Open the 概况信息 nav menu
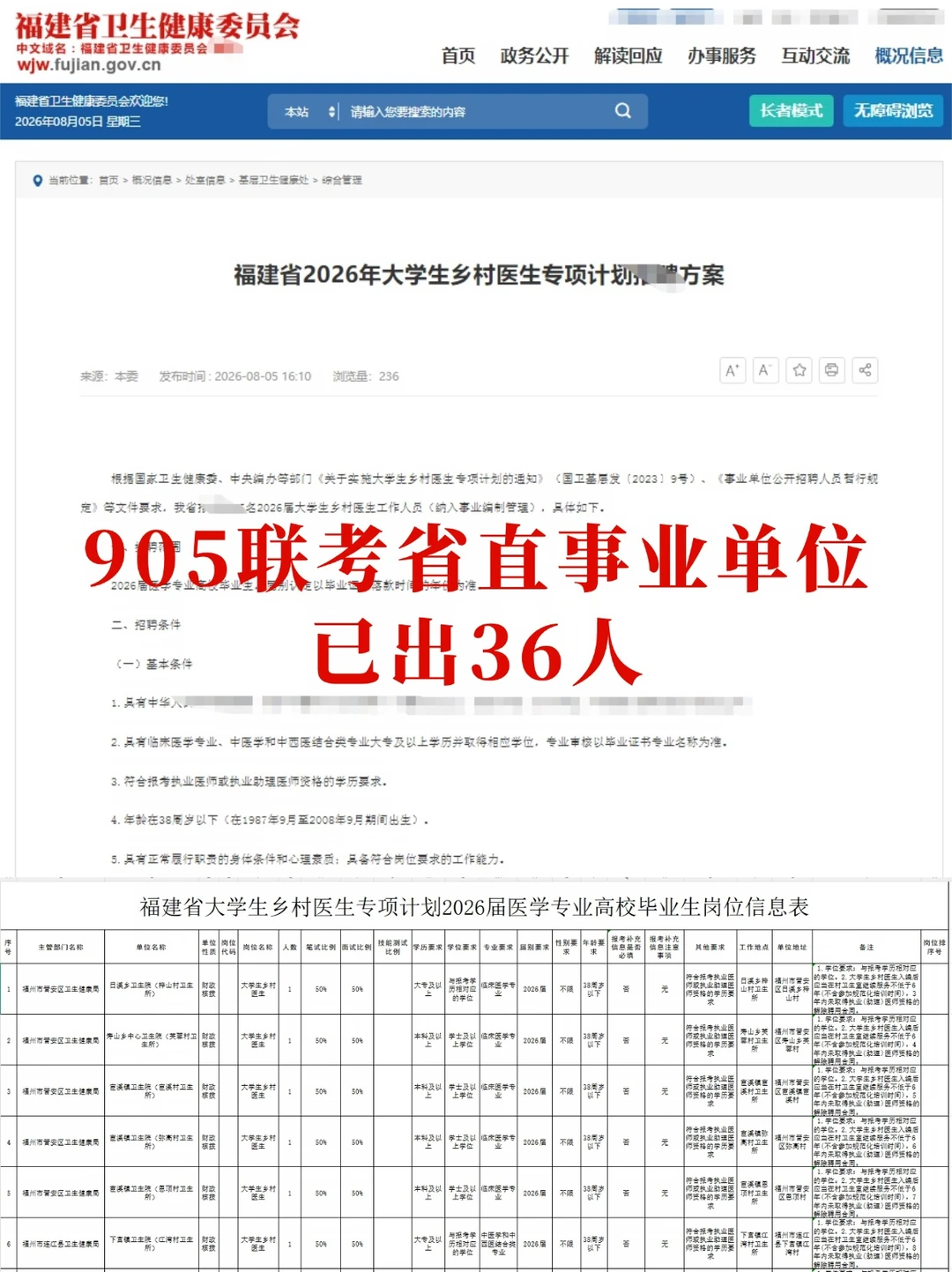Image resolution: width=952 pixels, height=1272 pixels. [909, 56]
